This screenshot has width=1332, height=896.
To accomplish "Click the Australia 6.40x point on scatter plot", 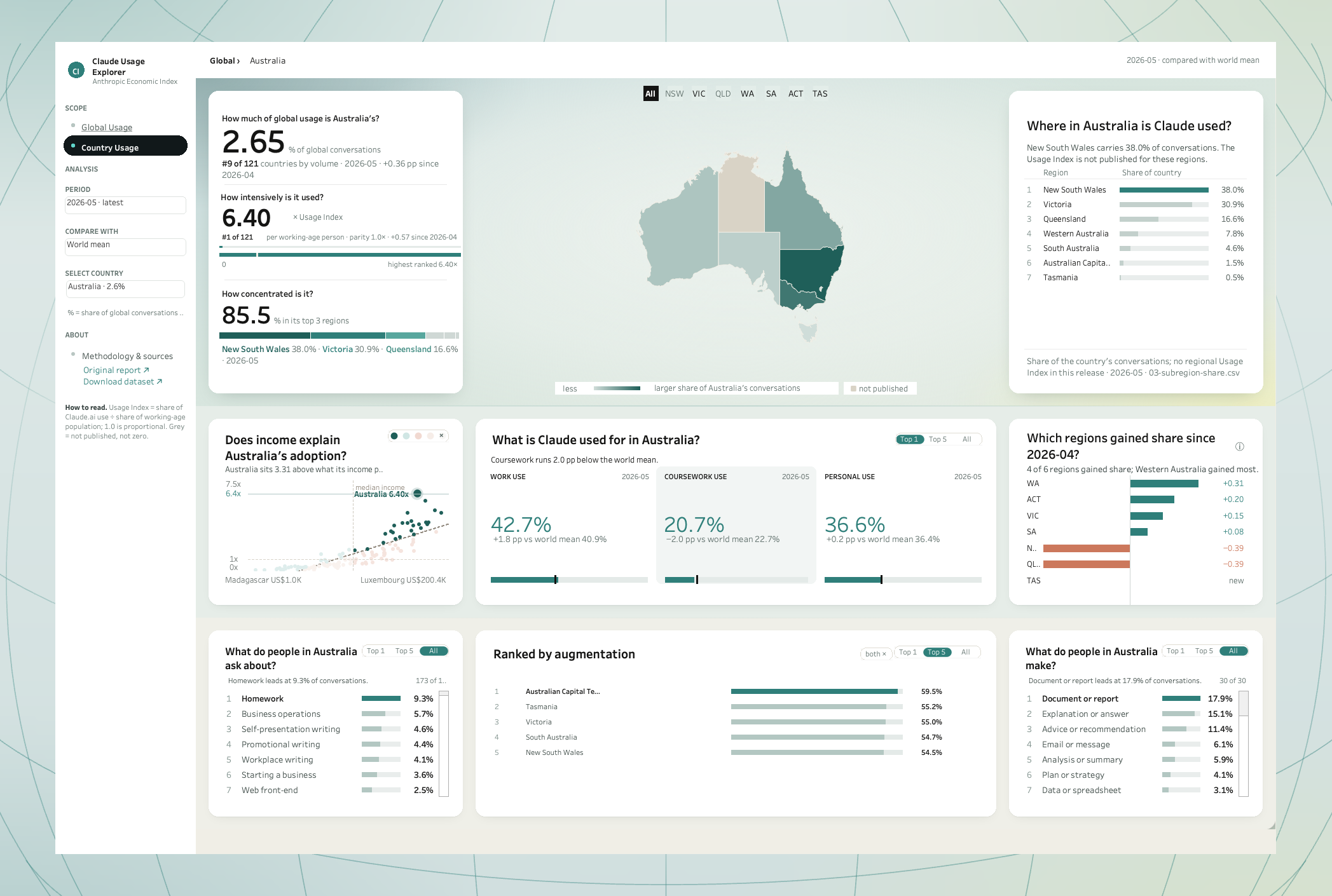I will click(417, 493).
